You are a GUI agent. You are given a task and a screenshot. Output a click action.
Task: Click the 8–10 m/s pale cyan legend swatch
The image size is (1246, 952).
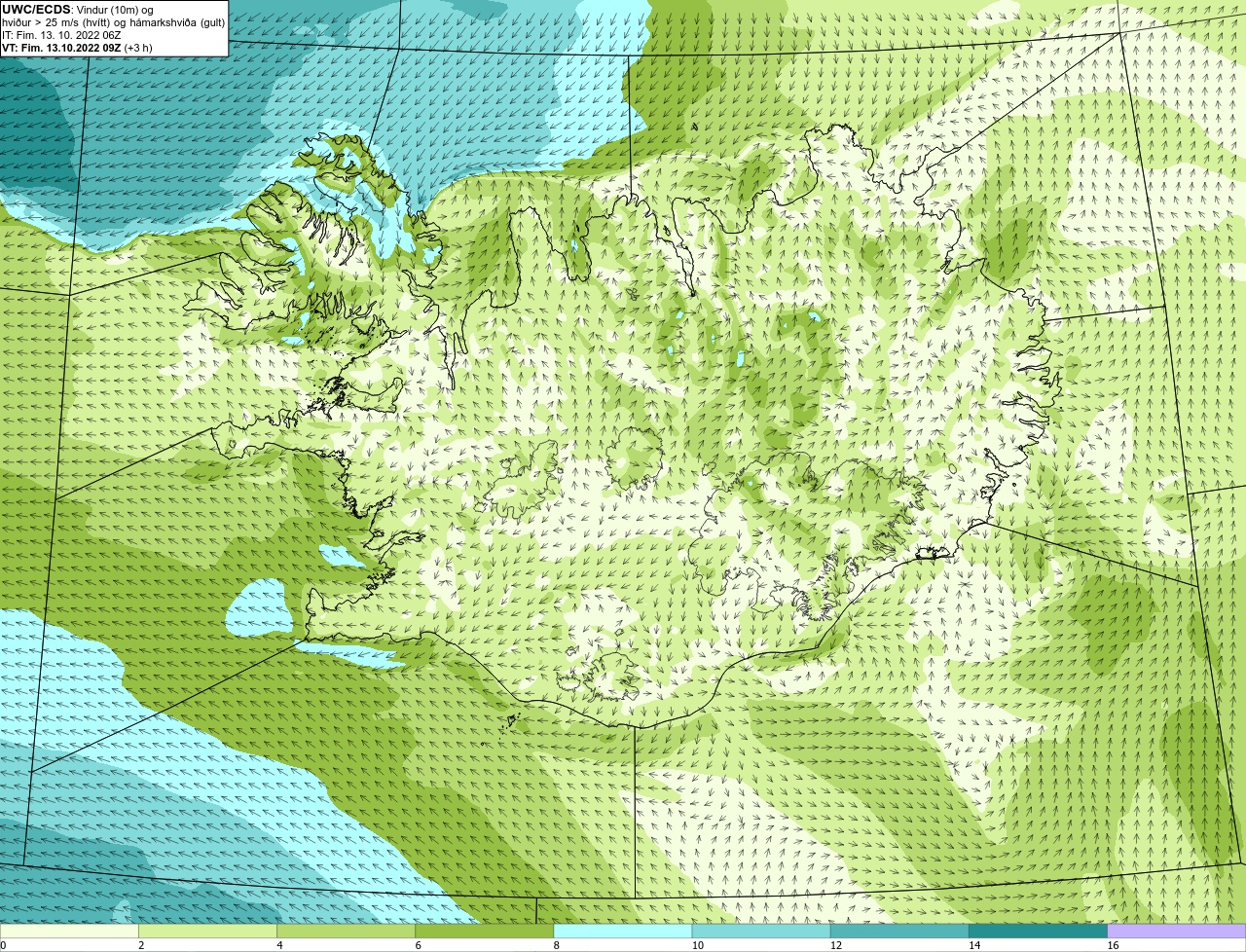pos(623,932)
